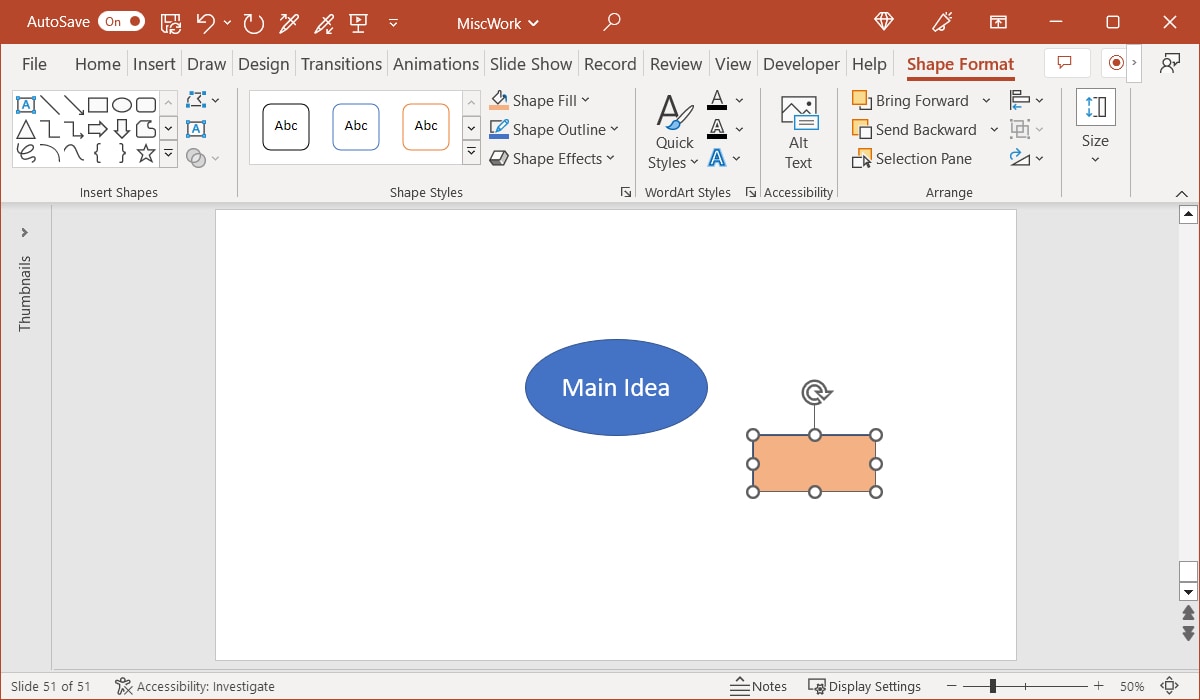Viewport: 1200px width, 700px height.
Task: Click the Quick Styles button
Action: [x=672, y=130]
